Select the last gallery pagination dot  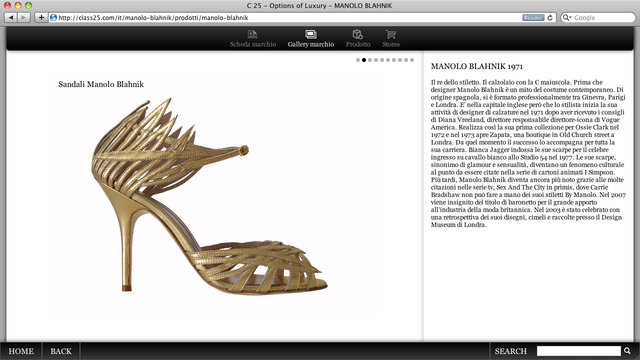(412, 60)
